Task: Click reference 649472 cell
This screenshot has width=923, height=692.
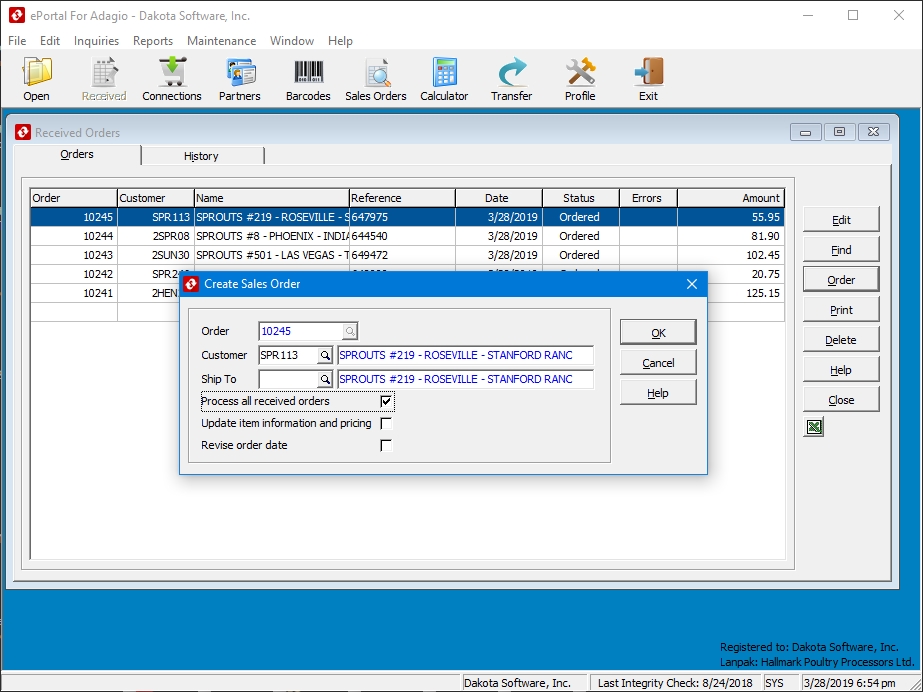Action: point(402,255)
